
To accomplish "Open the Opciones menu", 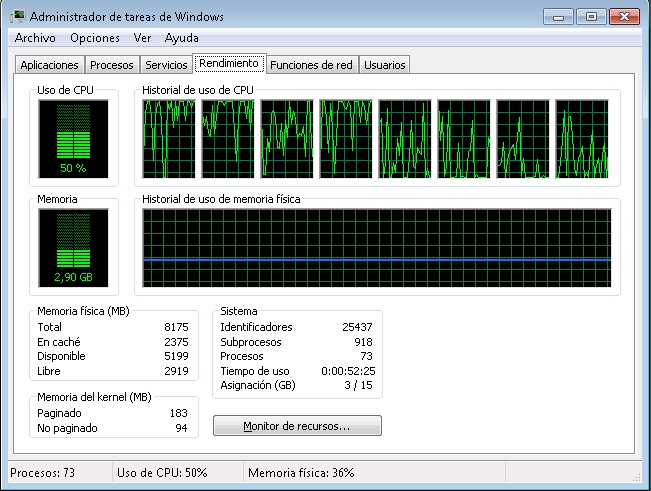I will point(95,38).
